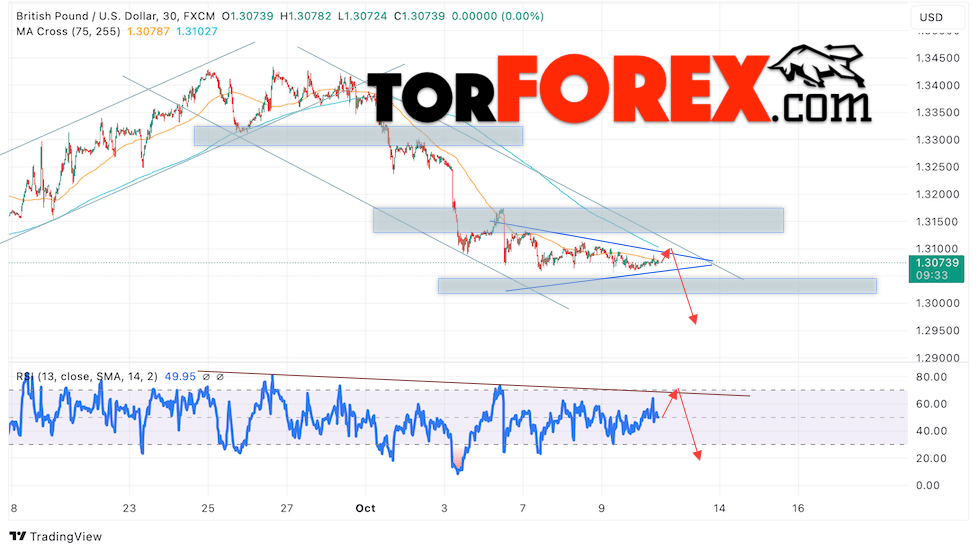The width and height of the screenshot is (978, 552).
Task: Click the 14 date label on the time axis
Action: pyautogui.click(x=719, y=508)
